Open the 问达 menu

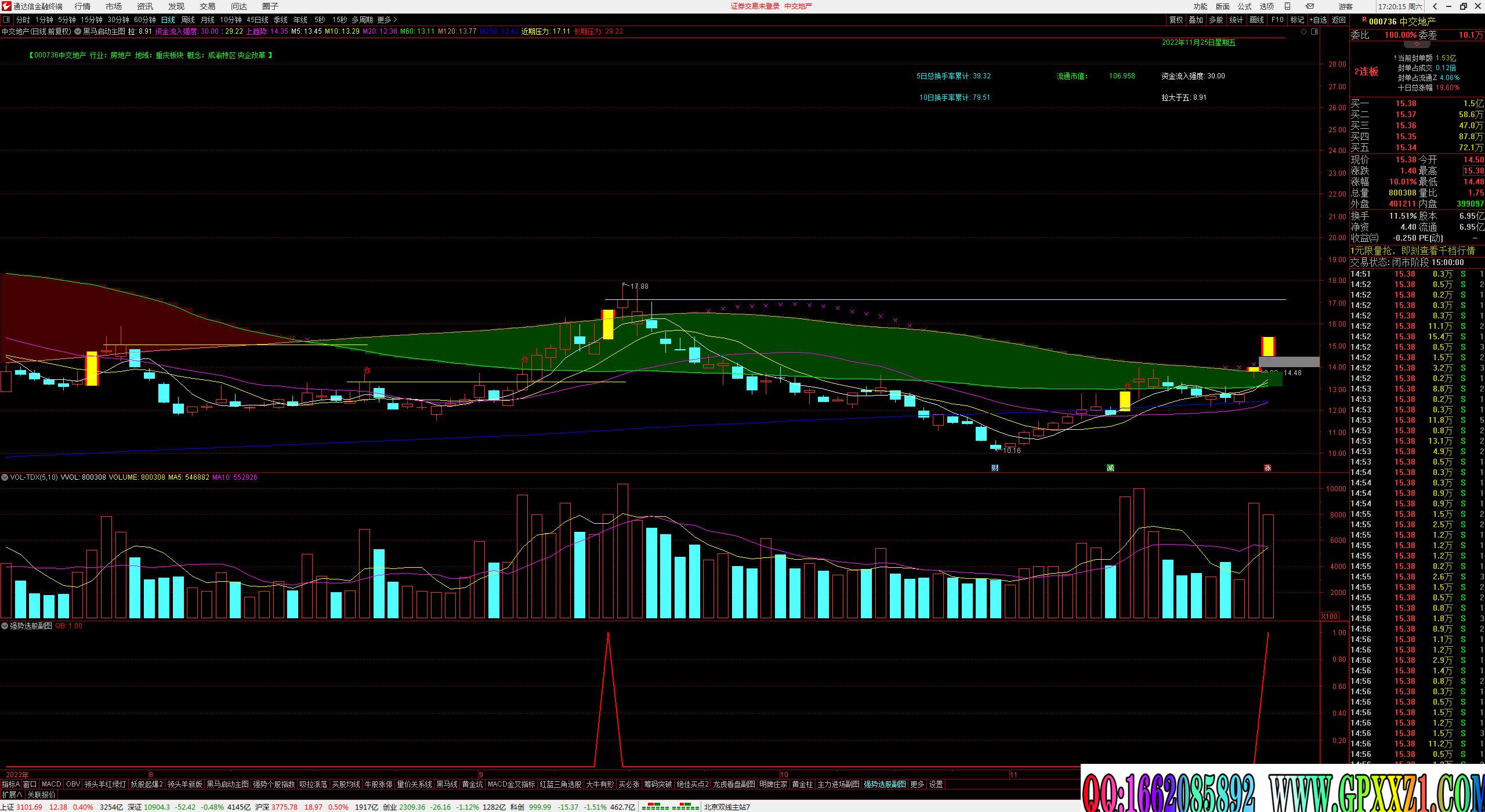[x=239, y=6]
